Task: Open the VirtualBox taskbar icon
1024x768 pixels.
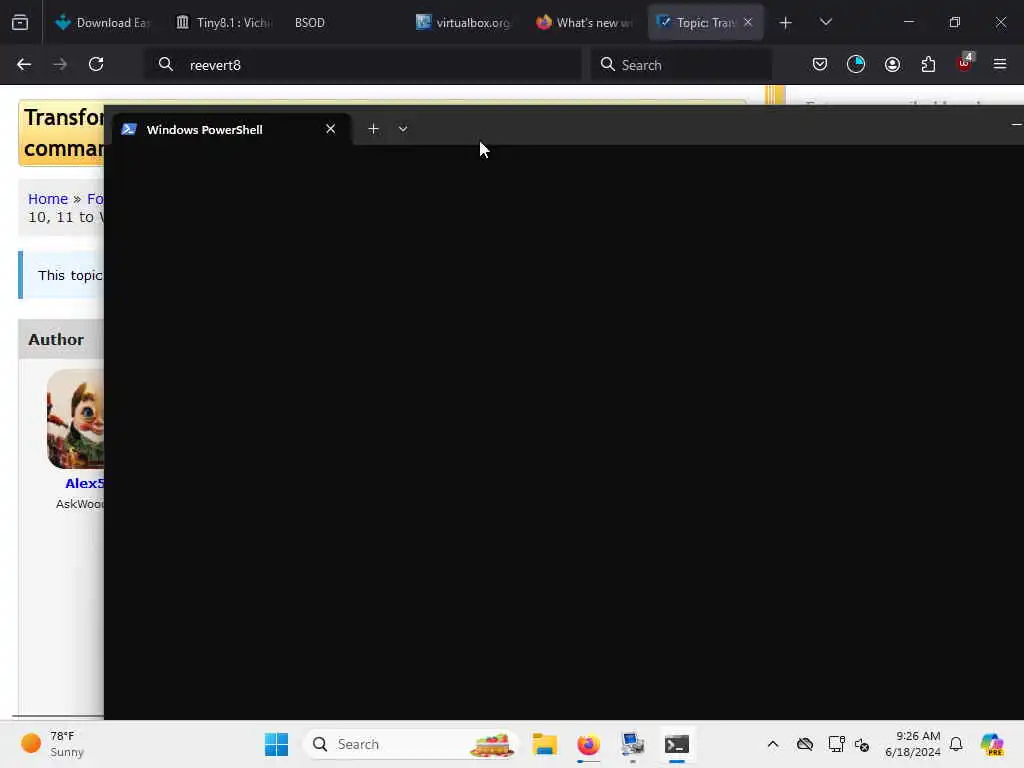Action: coord(632,744)
